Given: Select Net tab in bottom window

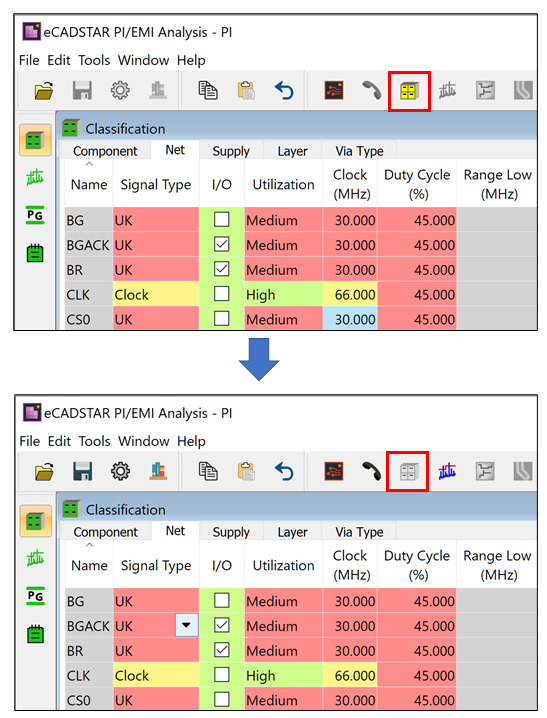Looking at the screenshot, I should 175,531.
